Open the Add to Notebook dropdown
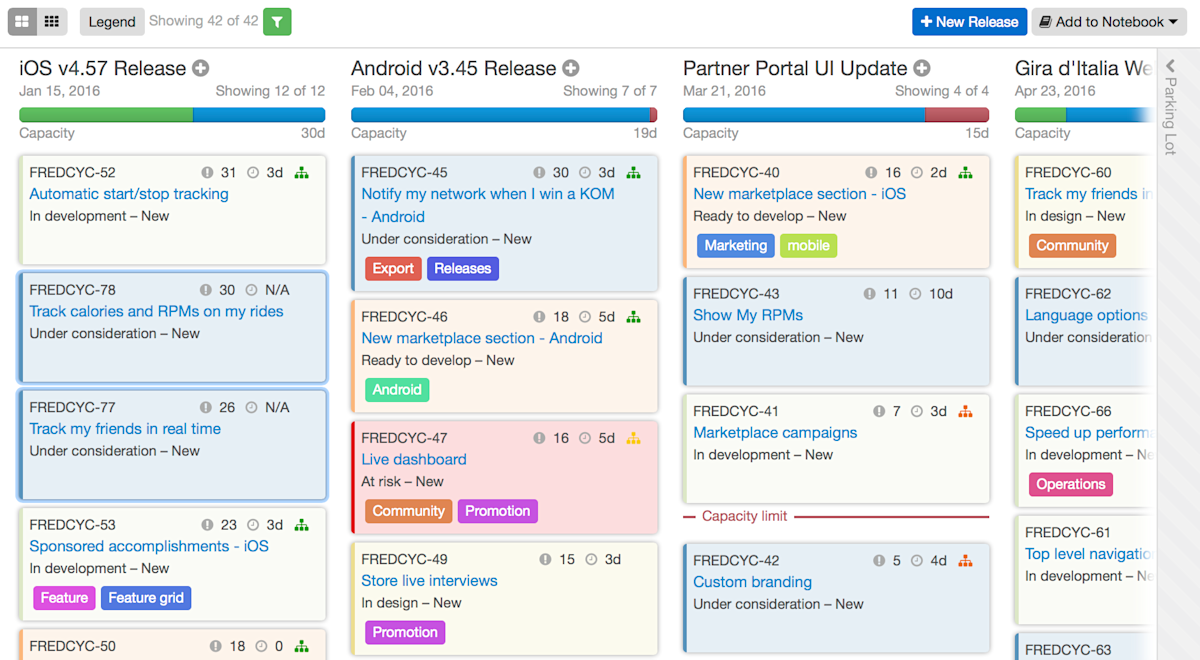 point(1108,21)
